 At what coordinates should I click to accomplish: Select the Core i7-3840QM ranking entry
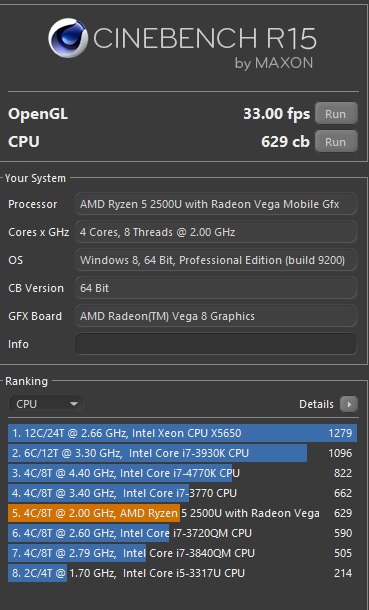click(182, 553)
